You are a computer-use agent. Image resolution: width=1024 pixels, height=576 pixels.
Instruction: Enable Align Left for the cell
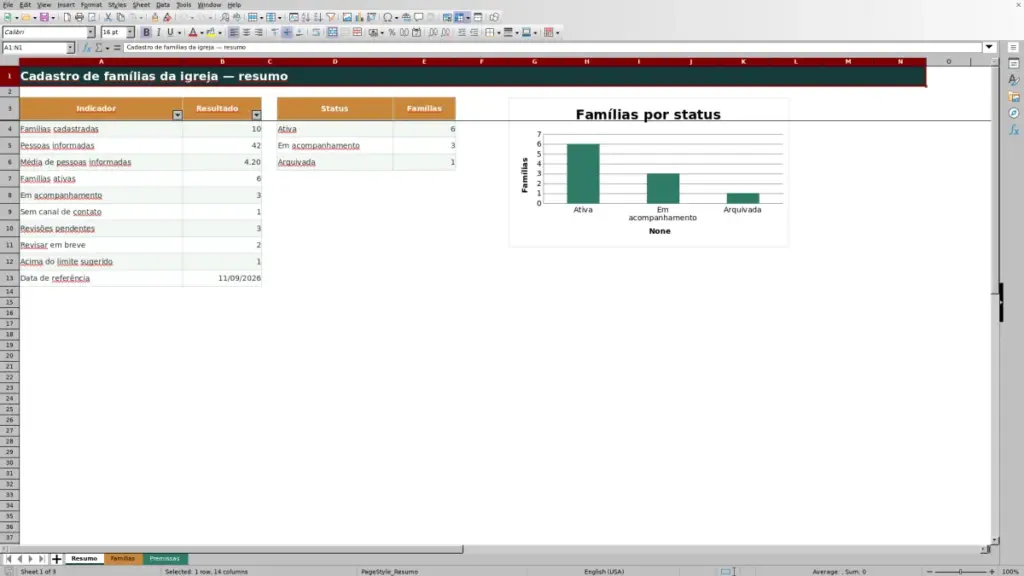tap(233, 33)
